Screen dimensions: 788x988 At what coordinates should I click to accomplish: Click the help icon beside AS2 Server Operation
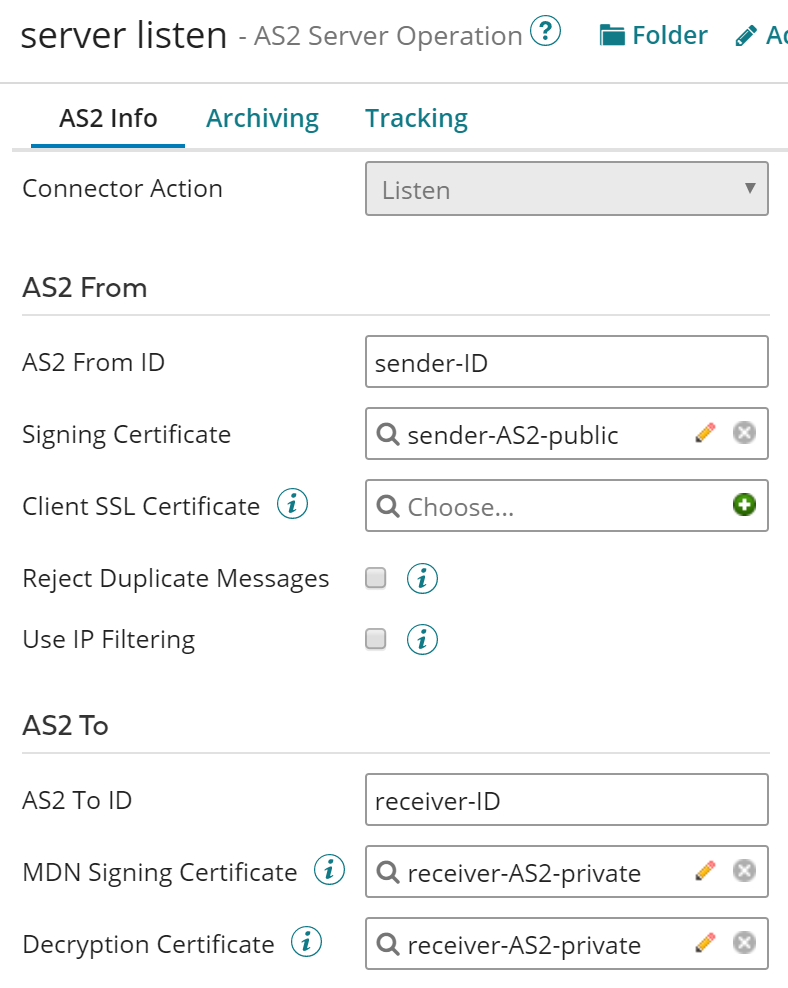click(545, 33)
